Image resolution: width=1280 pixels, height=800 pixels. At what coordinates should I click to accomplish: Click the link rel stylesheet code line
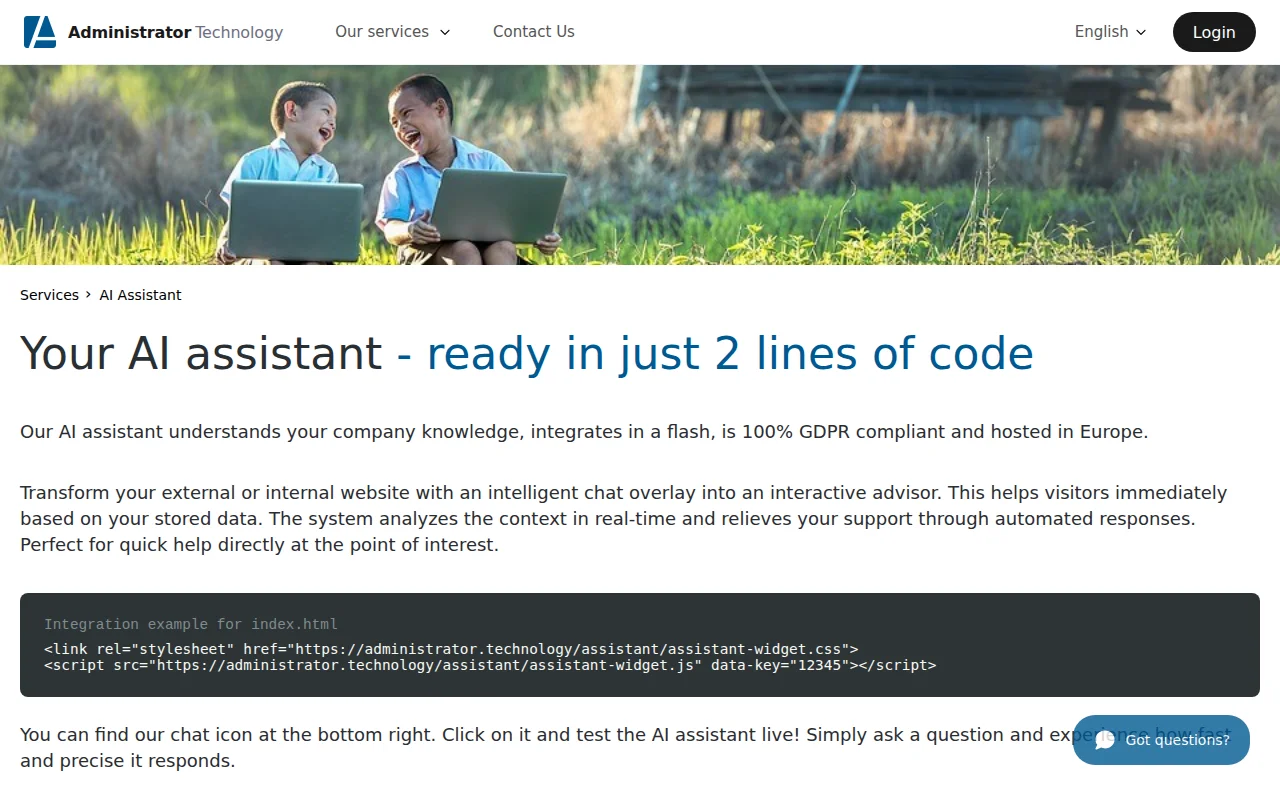451,649
